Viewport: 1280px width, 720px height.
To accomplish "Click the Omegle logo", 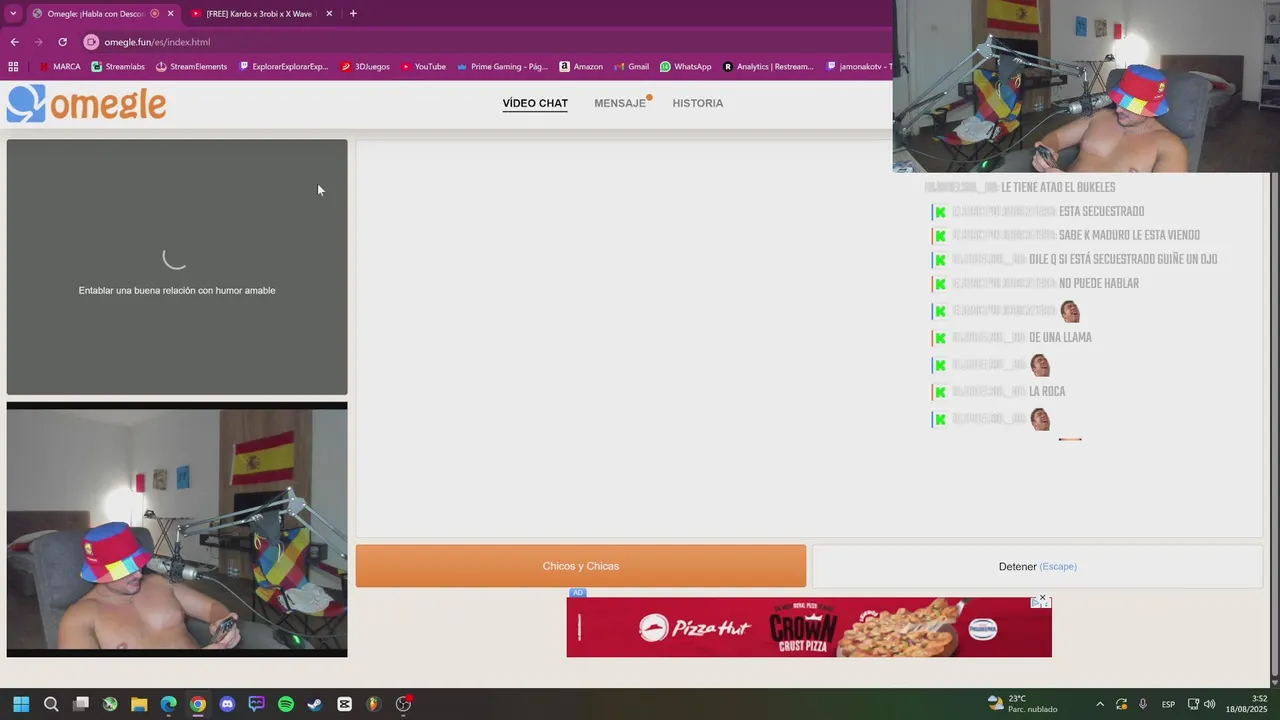I will (x=86, y=103).
